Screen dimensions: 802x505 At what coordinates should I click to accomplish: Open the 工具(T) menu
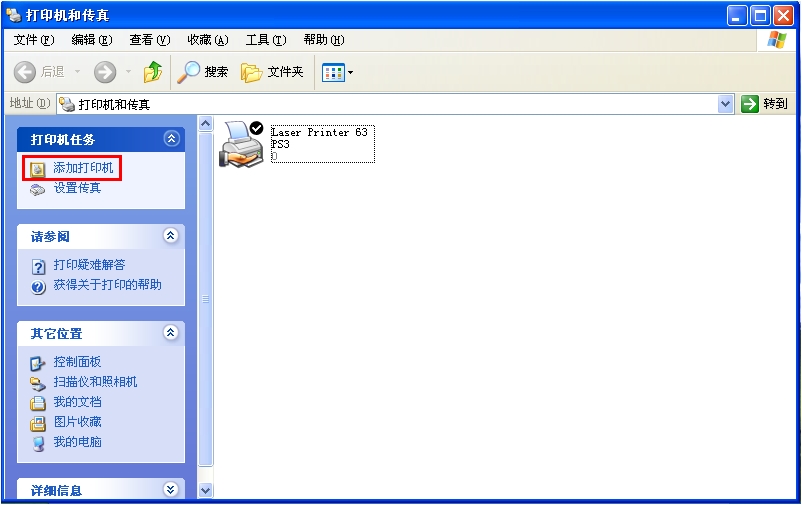(x=266, y=40)
